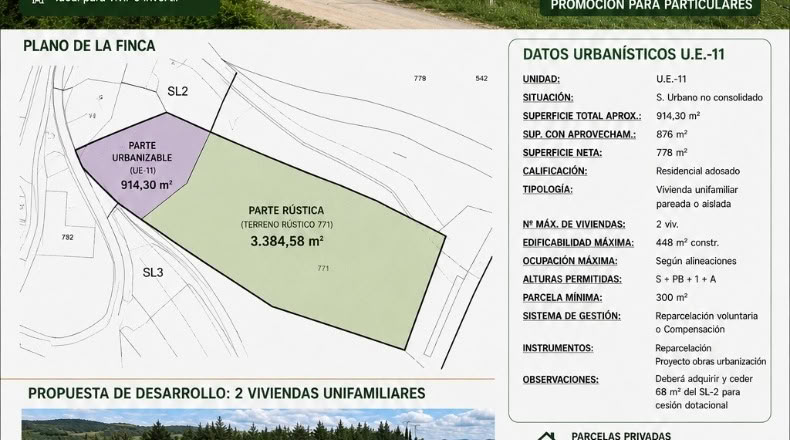
Task: Click 'ALTURAS PERMITIDAS:' label
Action: pos(572,279)
